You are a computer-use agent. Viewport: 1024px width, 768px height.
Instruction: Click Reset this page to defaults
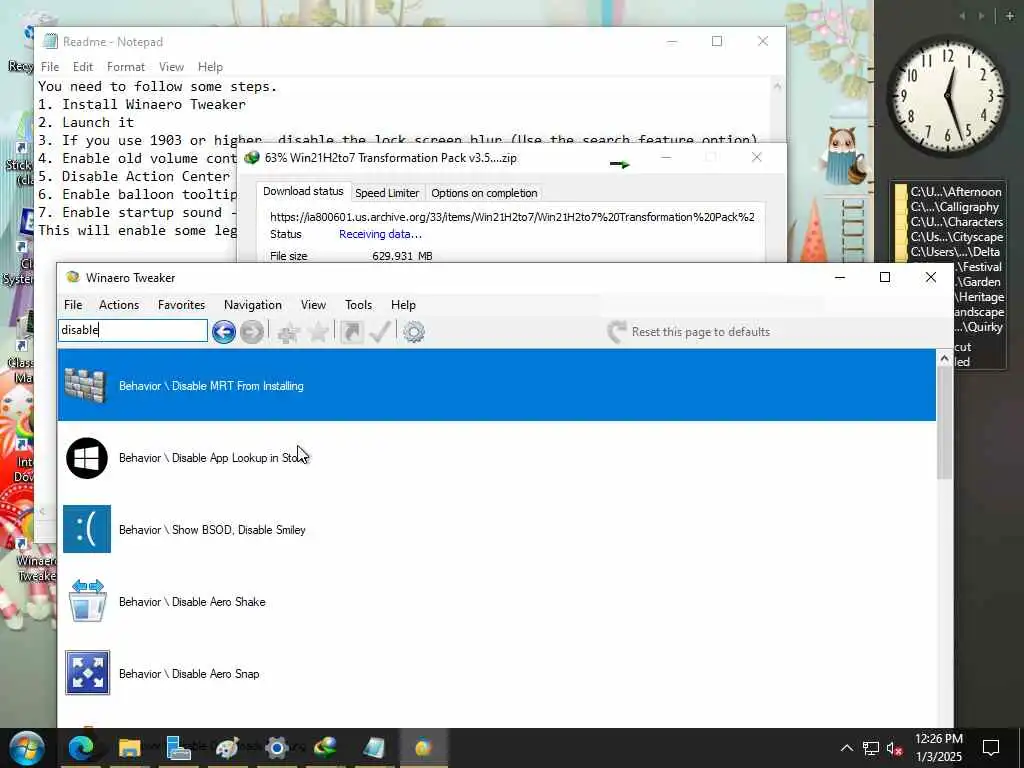tap(701, 332)
